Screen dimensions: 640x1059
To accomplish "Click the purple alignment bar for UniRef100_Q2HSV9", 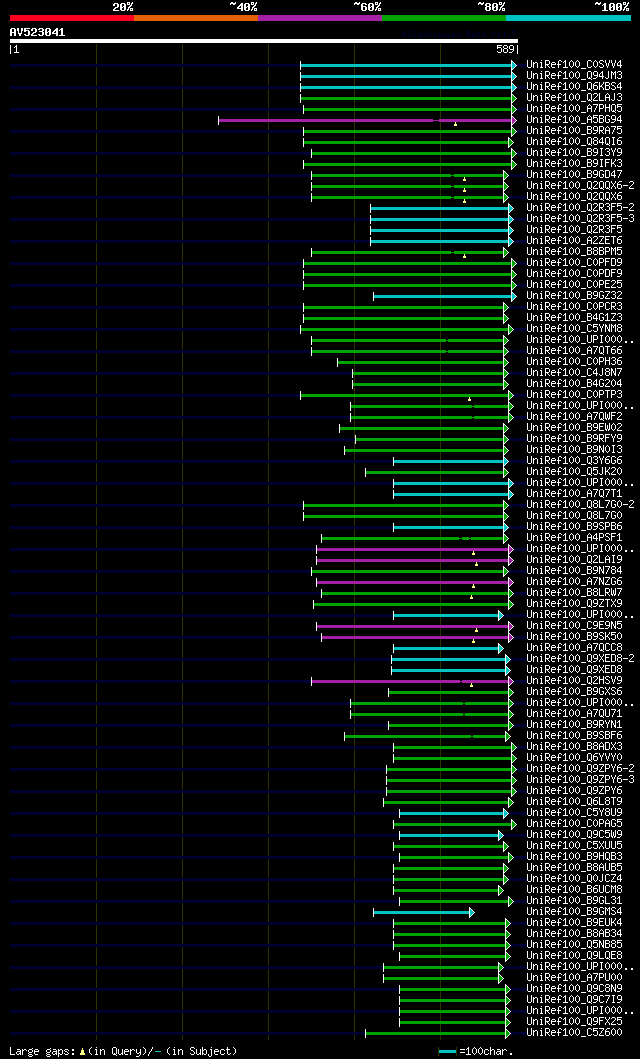I will coord(412,681).
